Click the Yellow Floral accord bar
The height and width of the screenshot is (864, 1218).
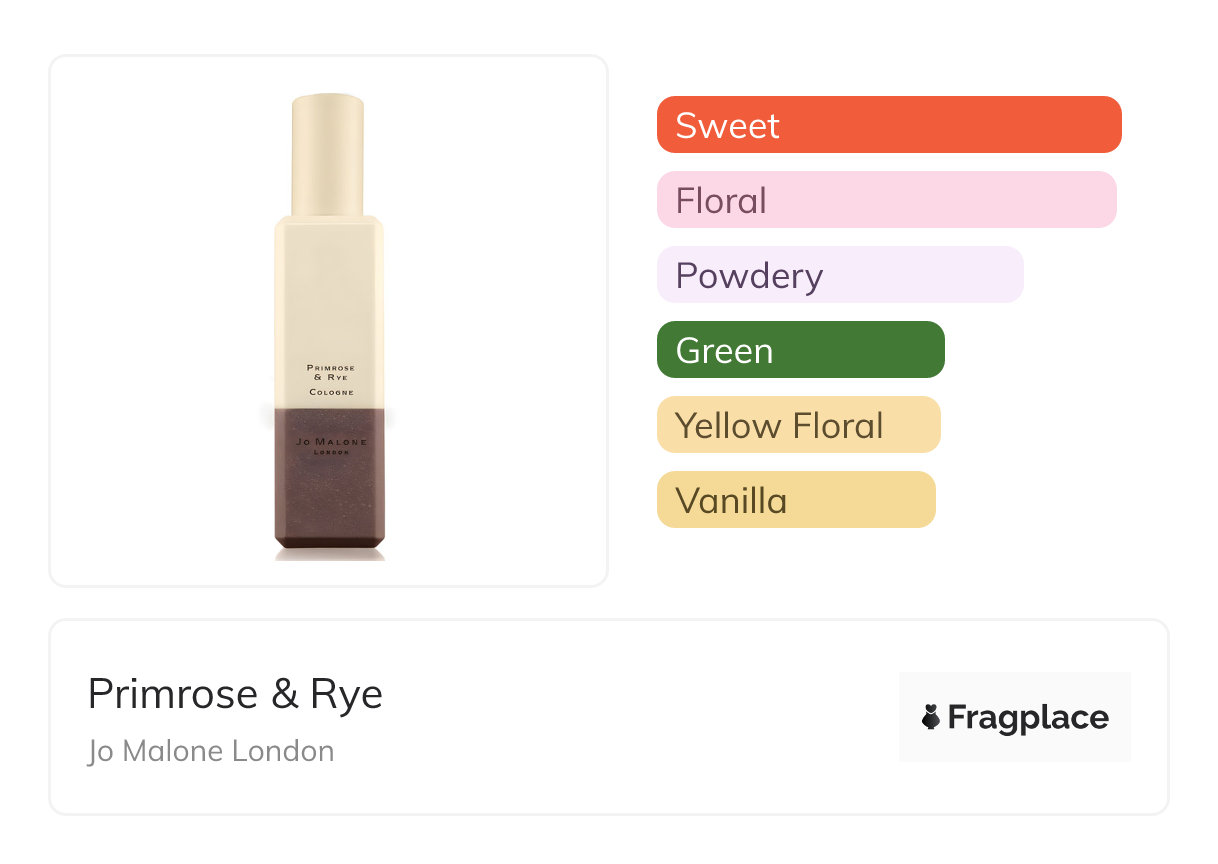pos(798,425)
